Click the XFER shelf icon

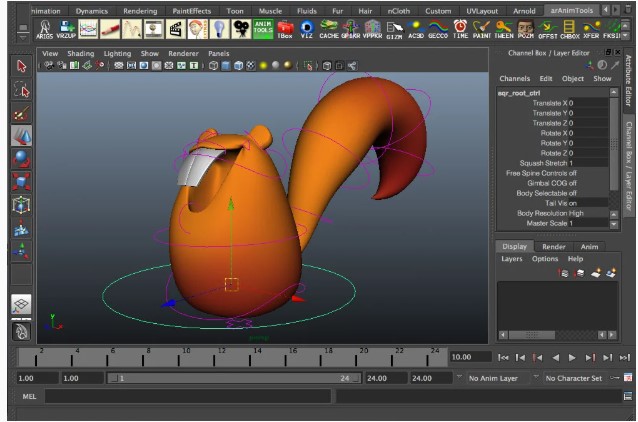591,29
